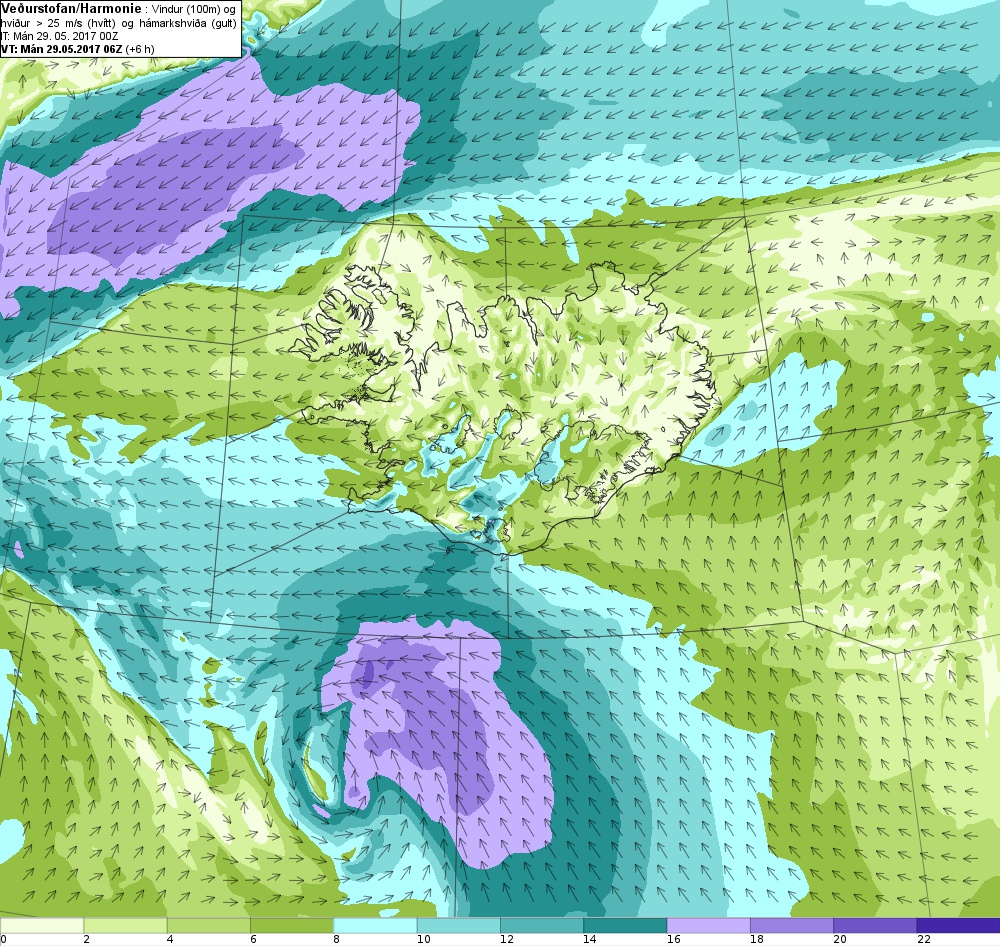Click the 10–12 m/s turquoise legend swatch
This screenshot has width=1000, height=946.
(x=459, y=925)
